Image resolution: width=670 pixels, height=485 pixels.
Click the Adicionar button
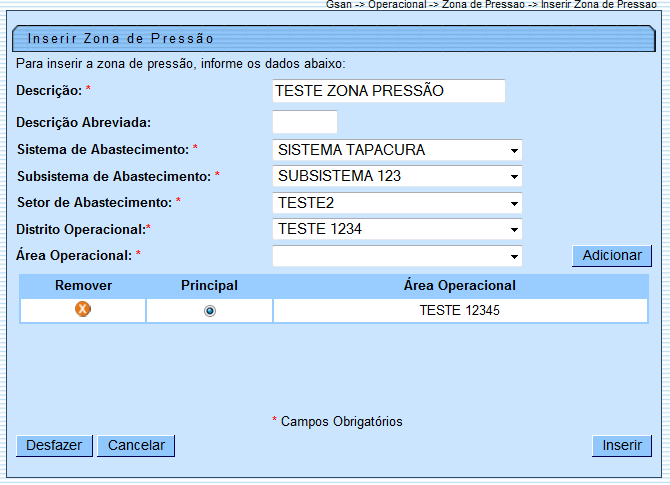tap(612, 256)
